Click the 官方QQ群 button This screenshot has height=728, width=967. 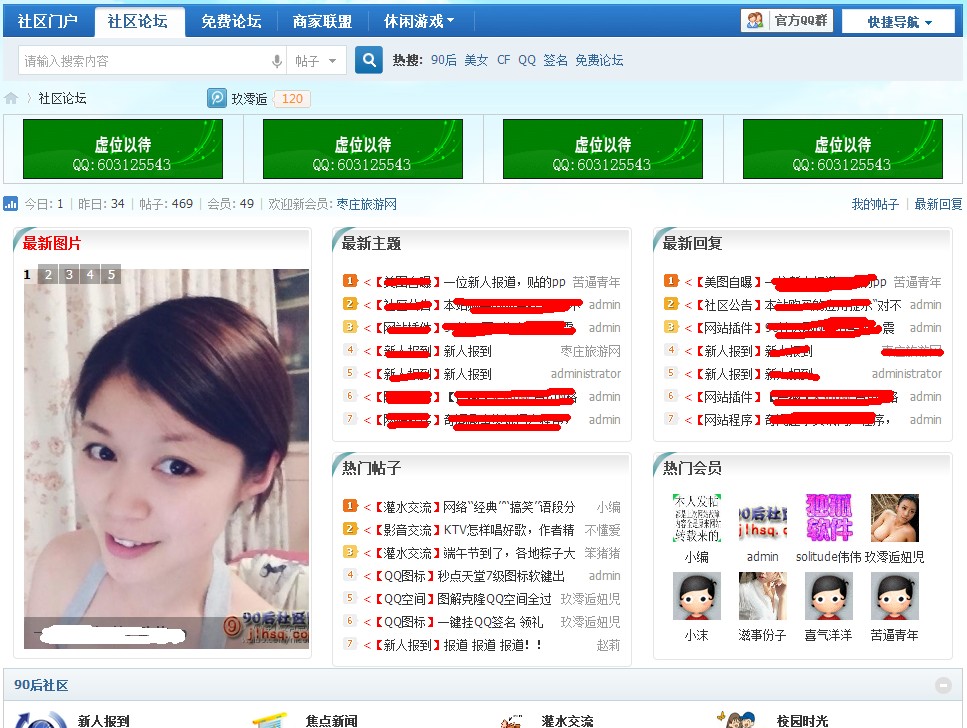tap(787, 20)
